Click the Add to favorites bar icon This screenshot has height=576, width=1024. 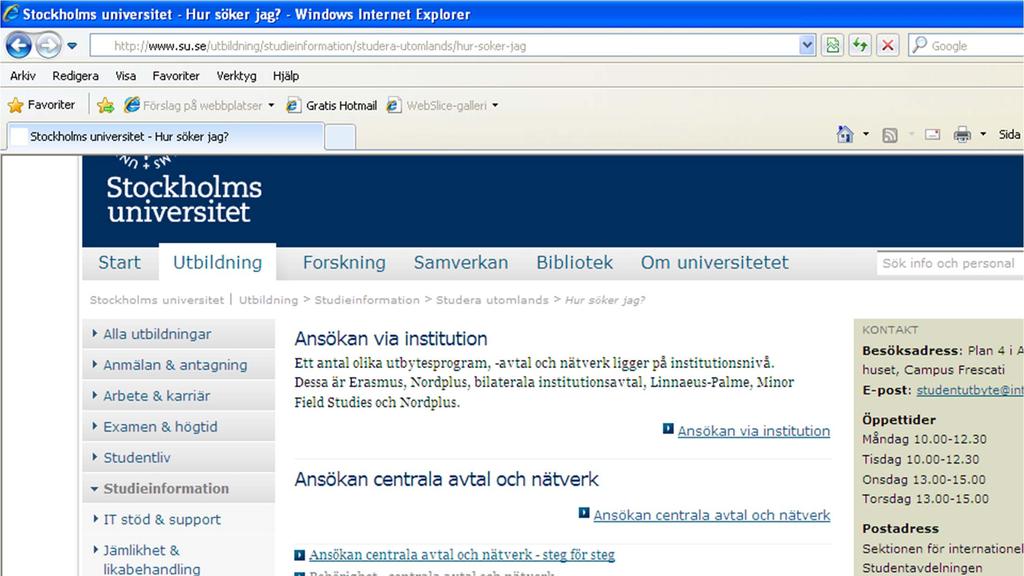(x=105, y=105)
